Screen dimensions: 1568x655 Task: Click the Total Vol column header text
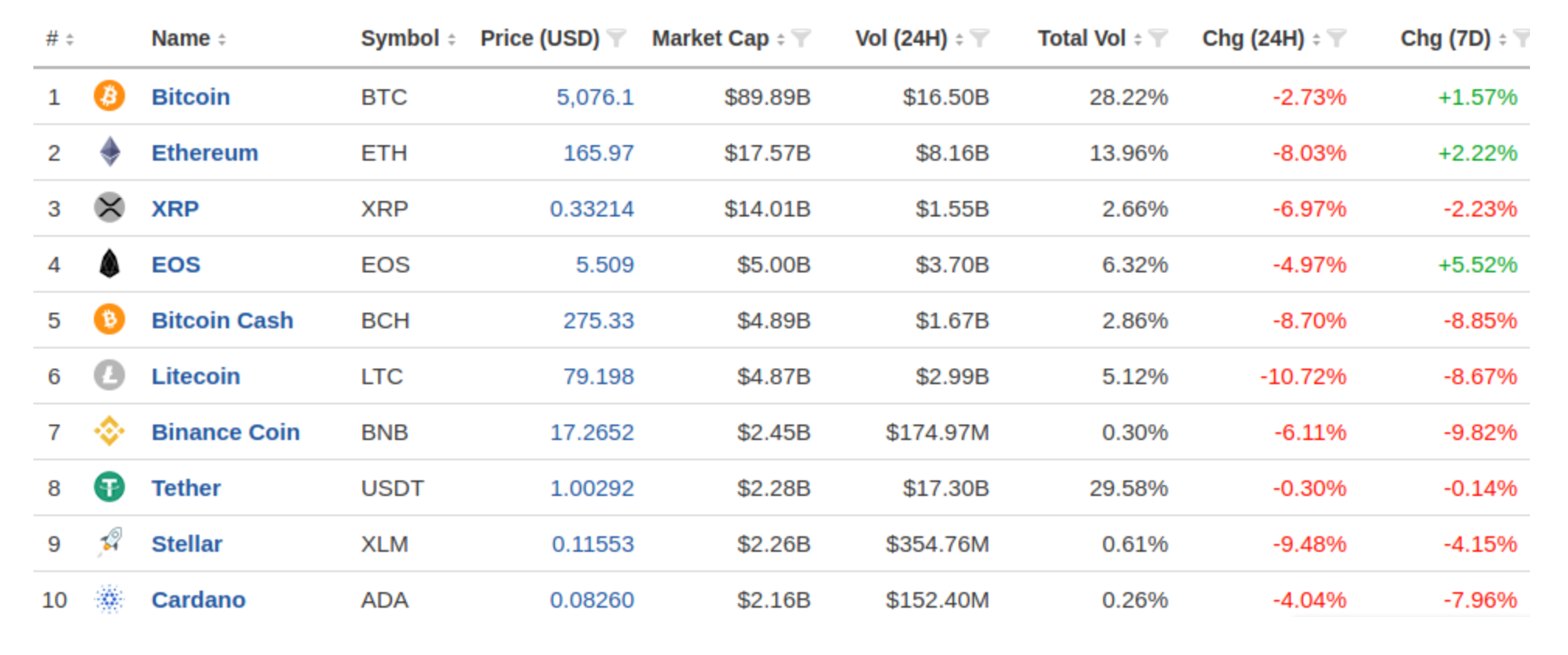point(1082,38)
